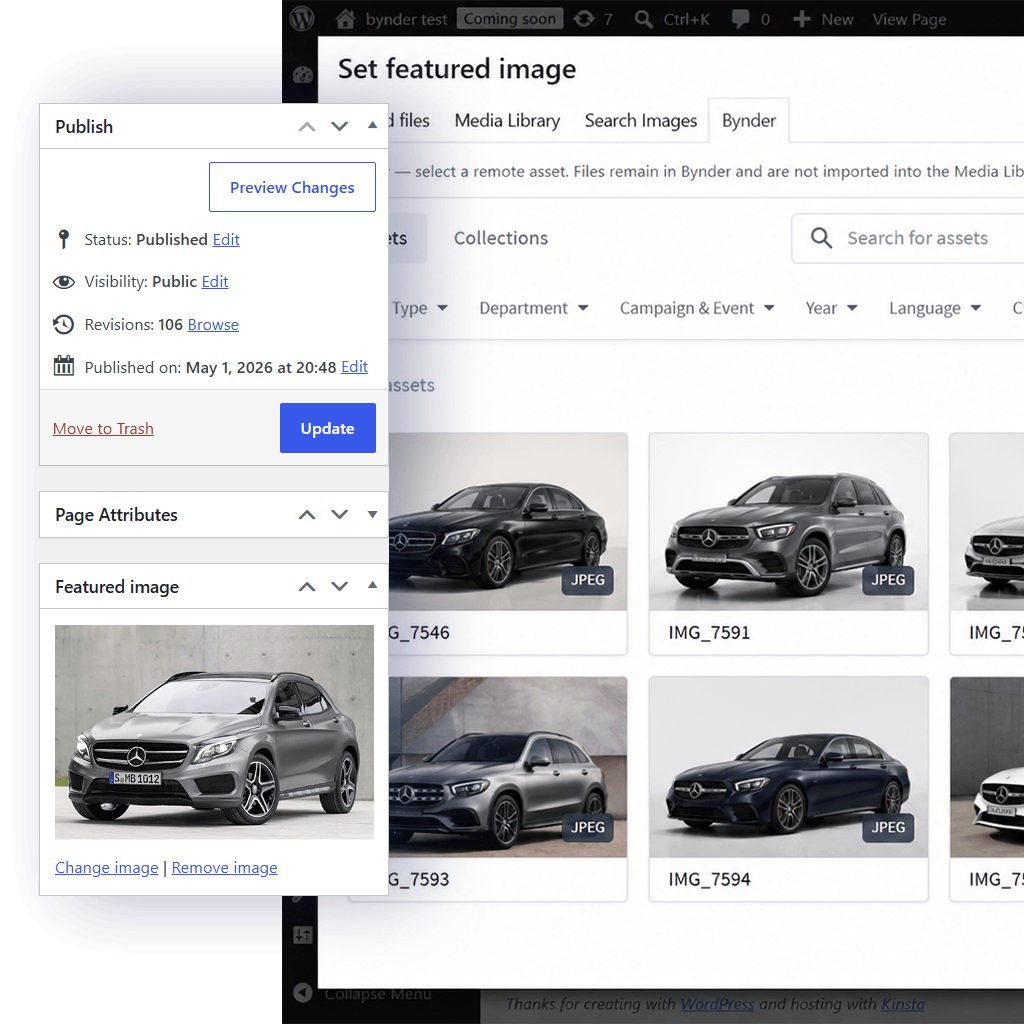This screenshot has height=1024, width=1024.
Task: Open the WordPress link in footer
Action: coord(717,1004)
